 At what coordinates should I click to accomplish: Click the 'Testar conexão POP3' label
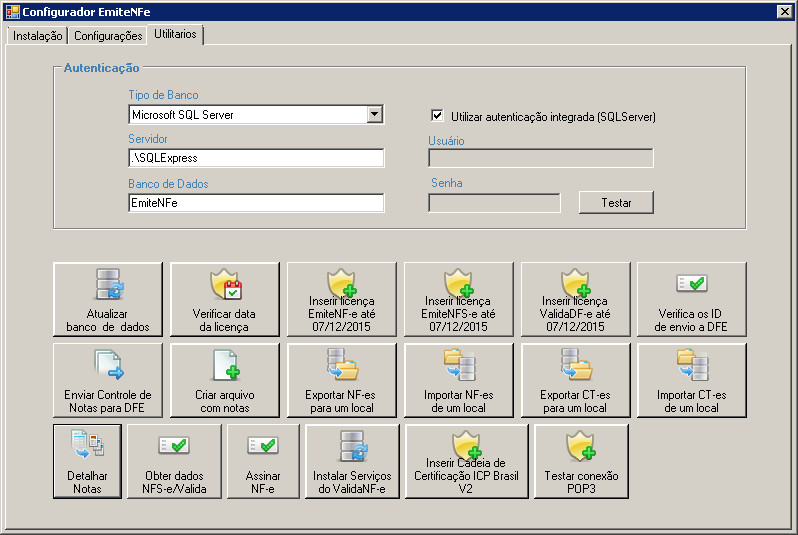[x=581, y=482]
